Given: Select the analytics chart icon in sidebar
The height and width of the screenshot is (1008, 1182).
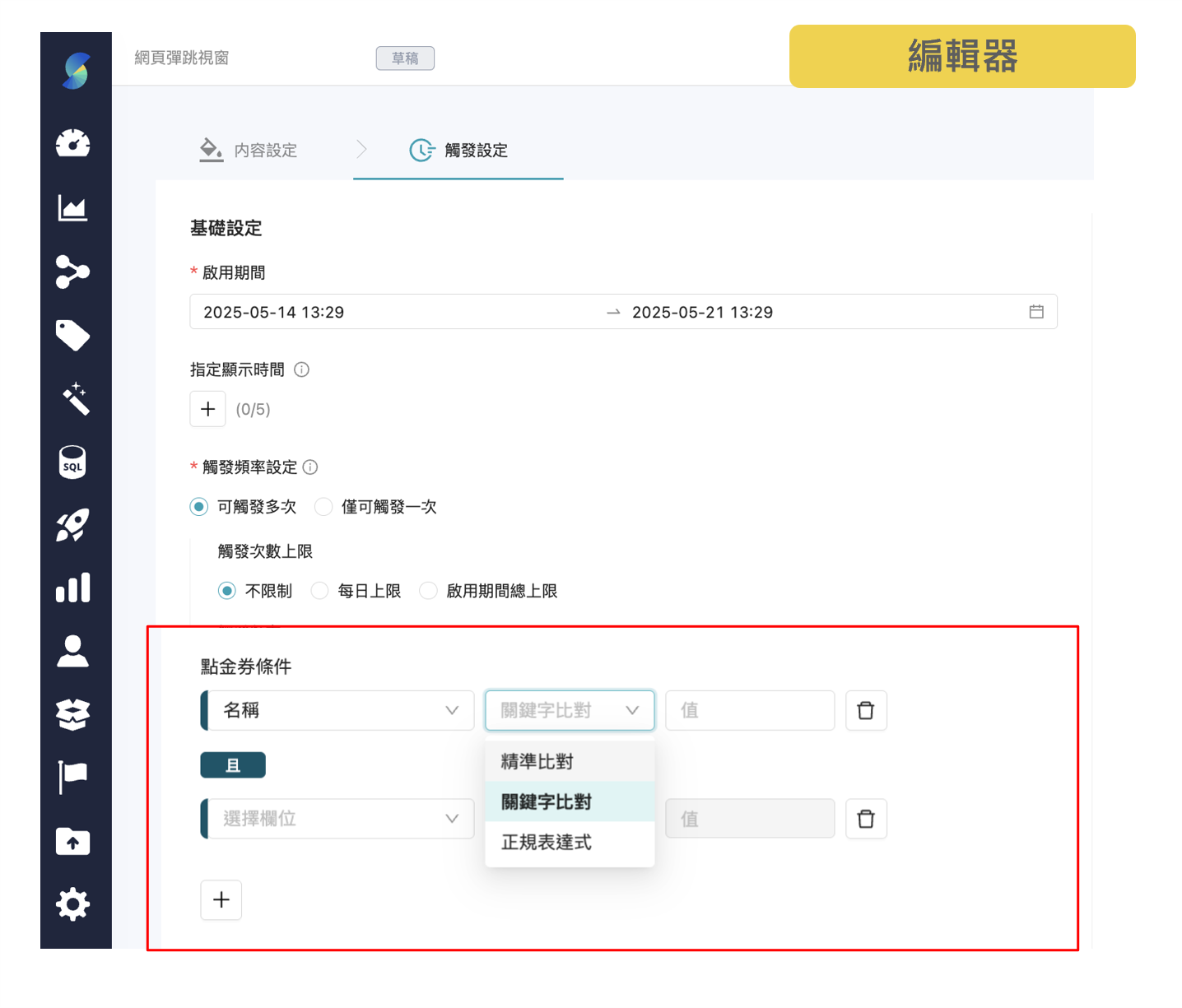Looking at the screenshot, I should [73, 208].
